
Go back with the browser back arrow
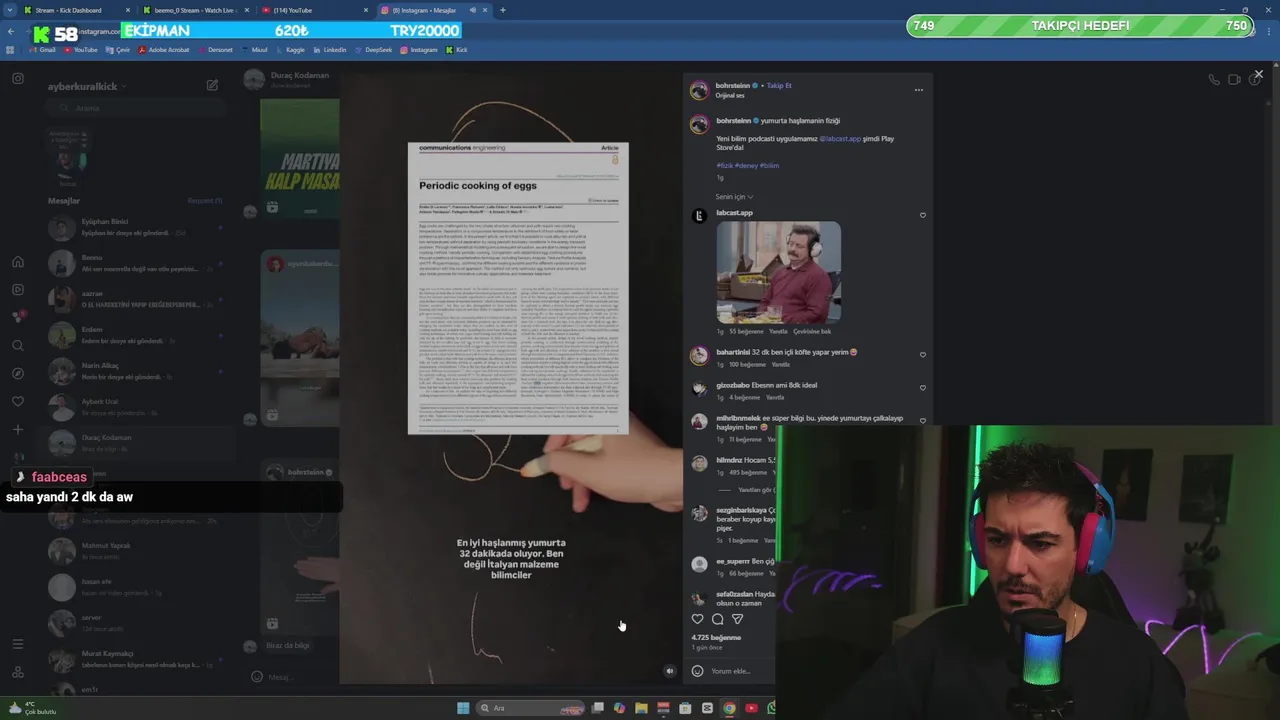[11, 31]
